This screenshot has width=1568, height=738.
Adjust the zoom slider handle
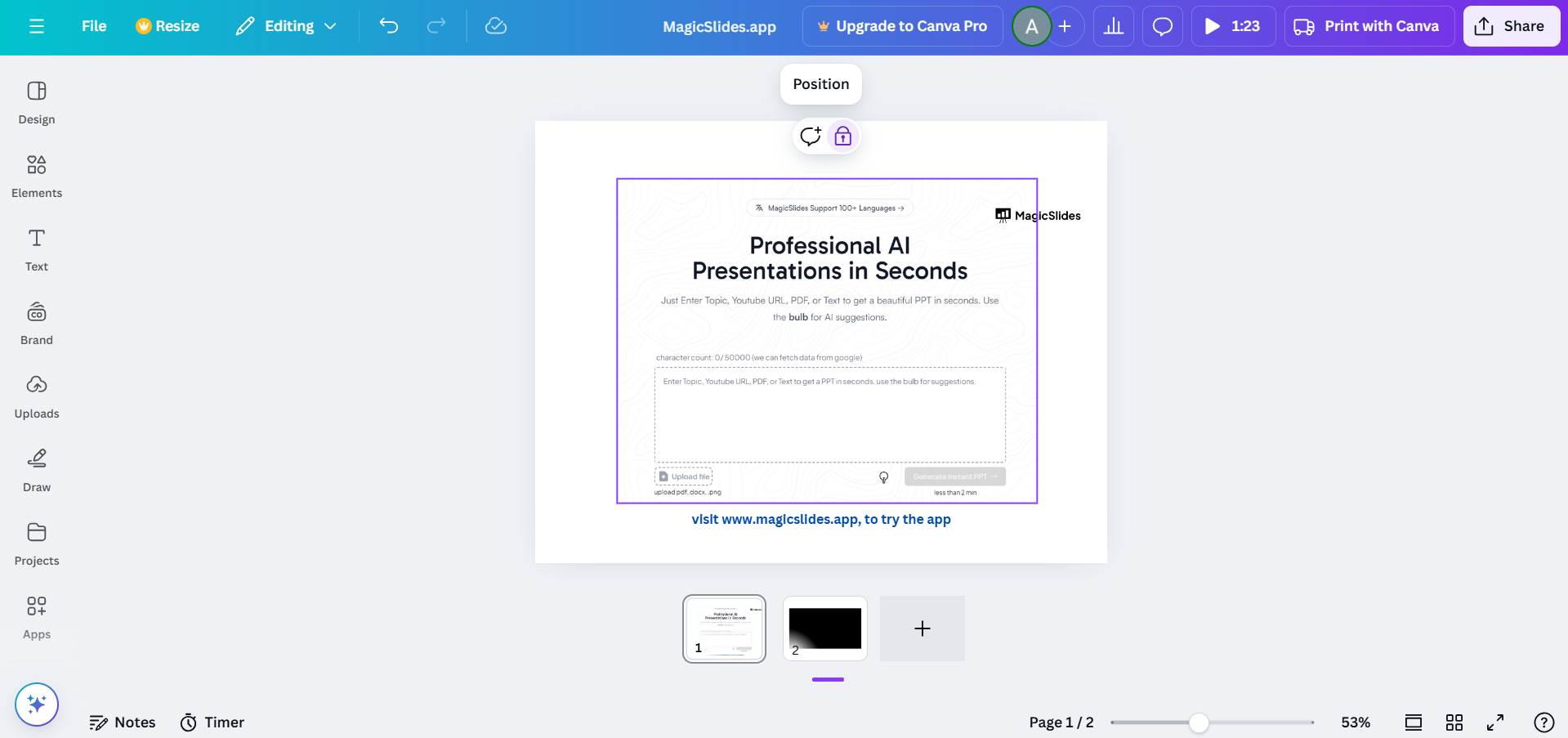1199,722
